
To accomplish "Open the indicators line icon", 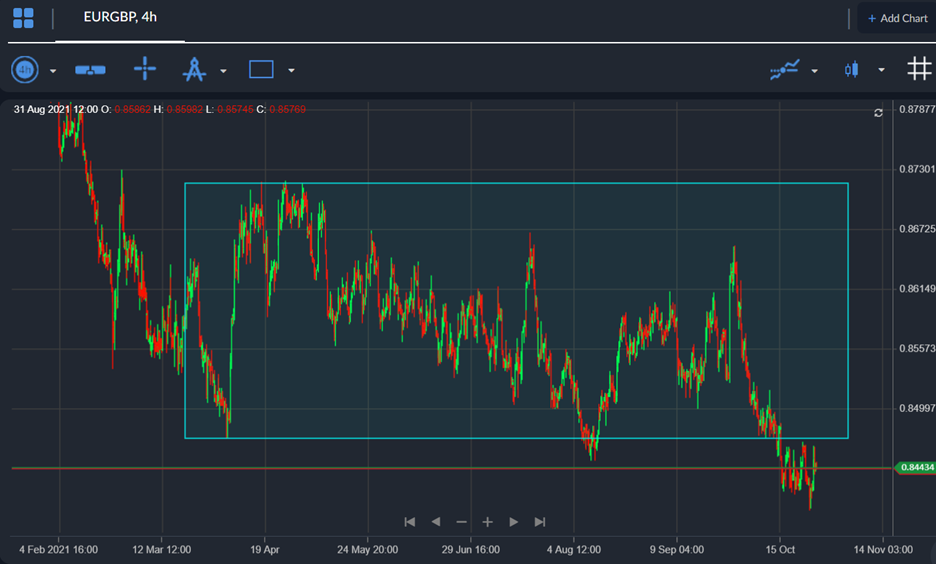I will coord(784,70).
